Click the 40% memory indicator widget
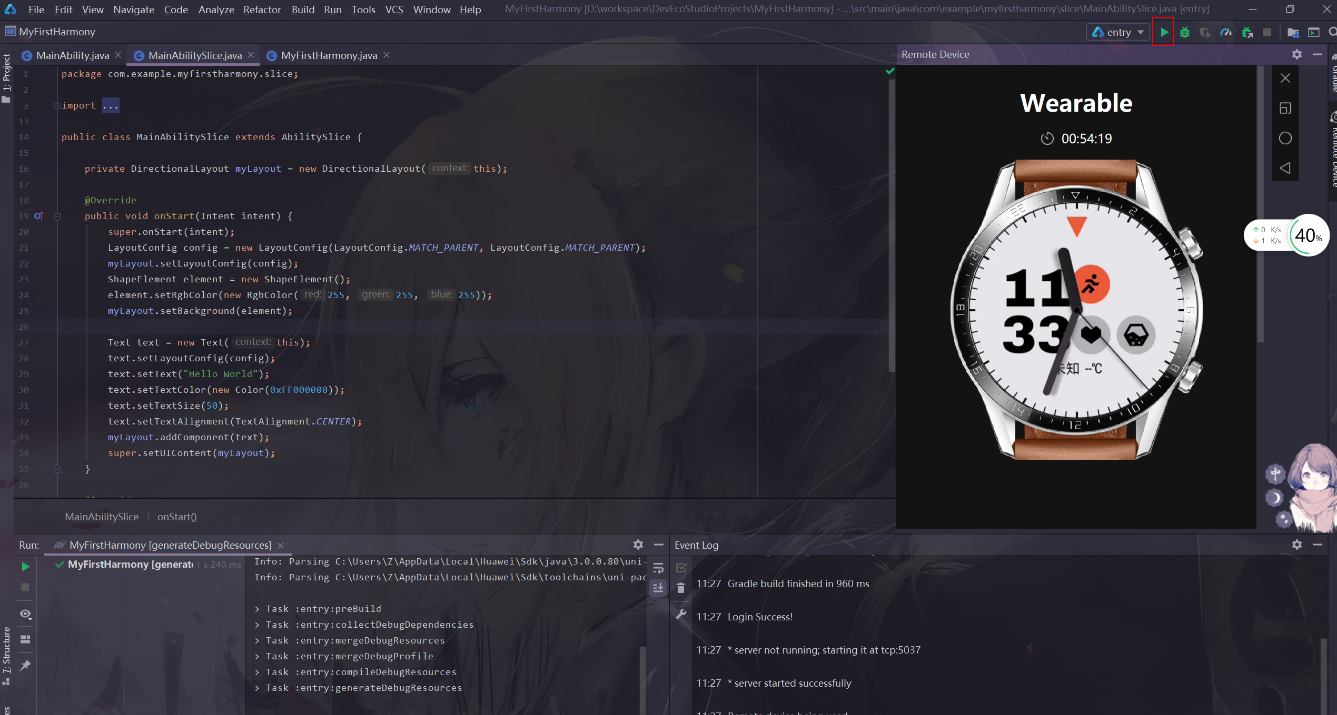This screenshot has height=715, width=1337. 1308,236
